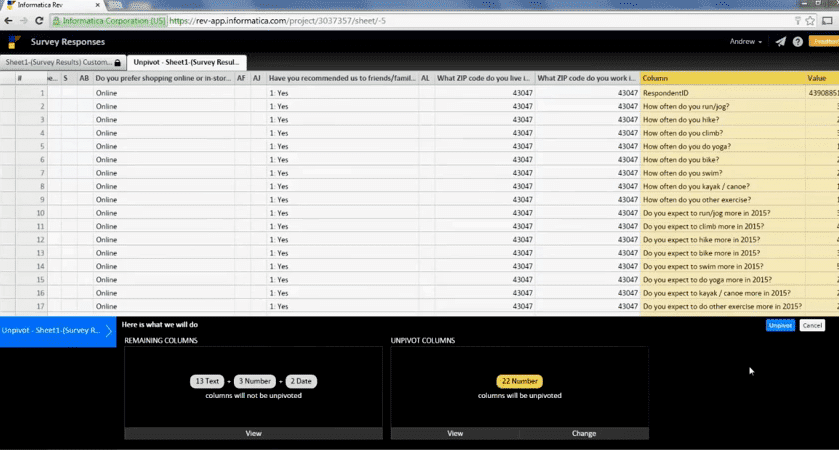This screenshot has height=450, width=839.
Task: Click 'Do you expect to do yoga more' cell
Action: point(722,280)
